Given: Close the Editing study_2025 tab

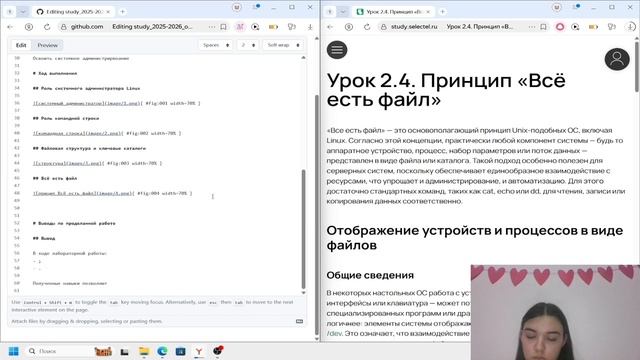Looking at the screenshot, I should point(108,12).
